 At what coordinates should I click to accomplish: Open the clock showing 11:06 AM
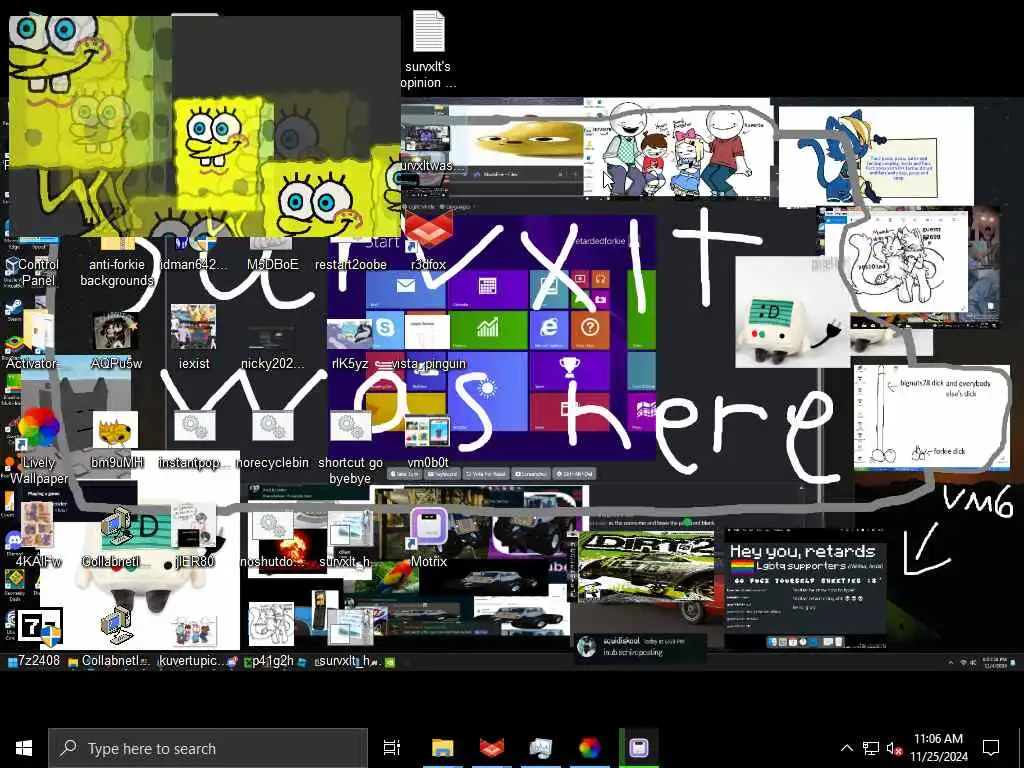coord(938,748)
